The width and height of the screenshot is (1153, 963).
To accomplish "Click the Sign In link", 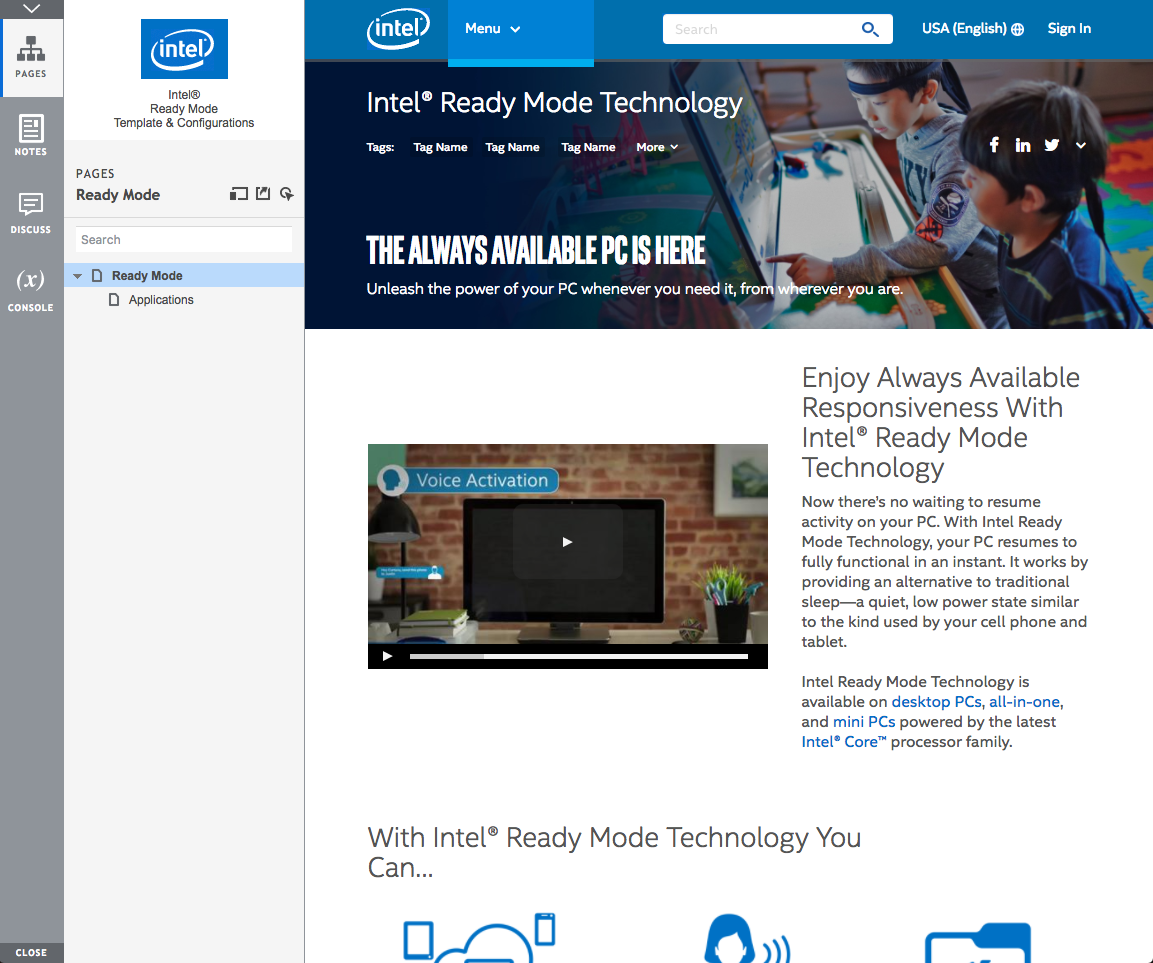I will [1069, 29].
